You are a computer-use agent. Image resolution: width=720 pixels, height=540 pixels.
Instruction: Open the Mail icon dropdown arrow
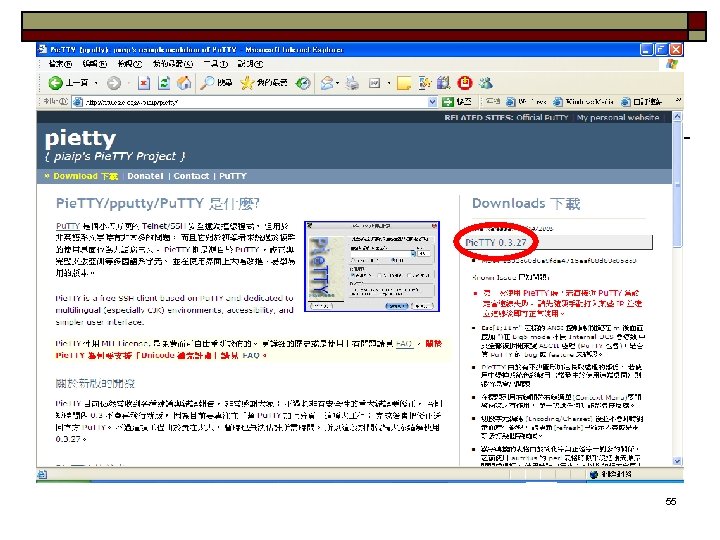[x=338, y=83]
